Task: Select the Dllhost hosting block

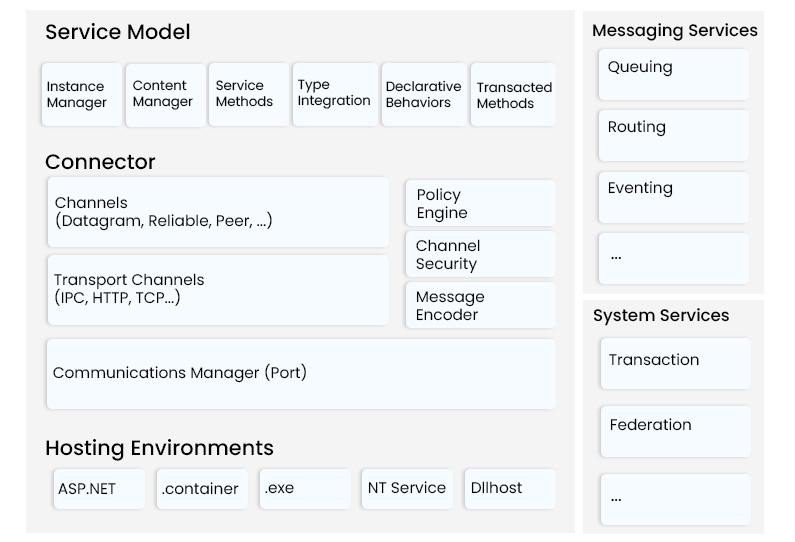Action: coord(509,489)
